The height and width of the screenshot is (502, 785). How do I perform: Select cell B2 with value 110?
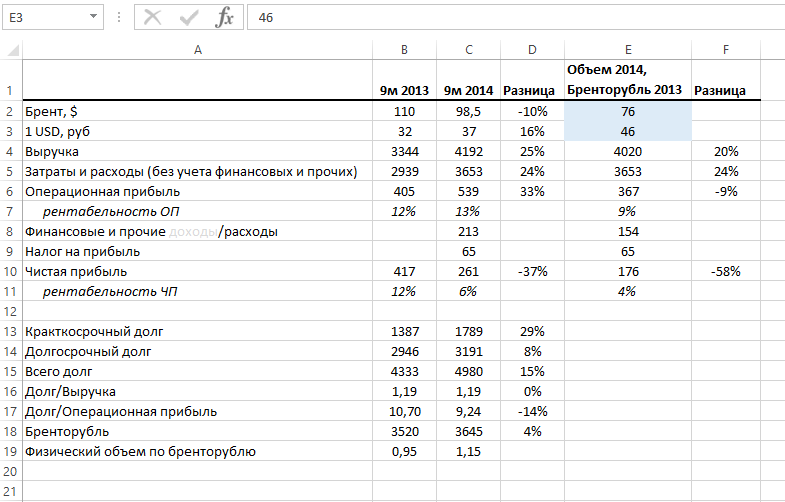click(x=405, y=111)
